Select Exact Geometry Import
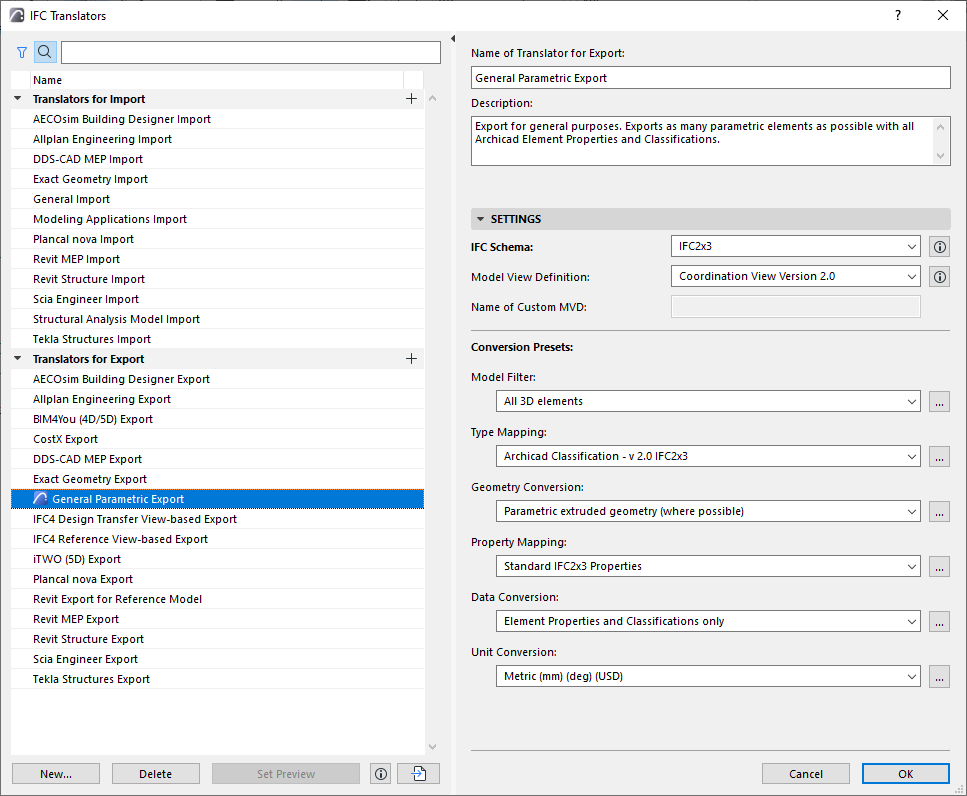This screenshot has width=967, height=796. 217,179
